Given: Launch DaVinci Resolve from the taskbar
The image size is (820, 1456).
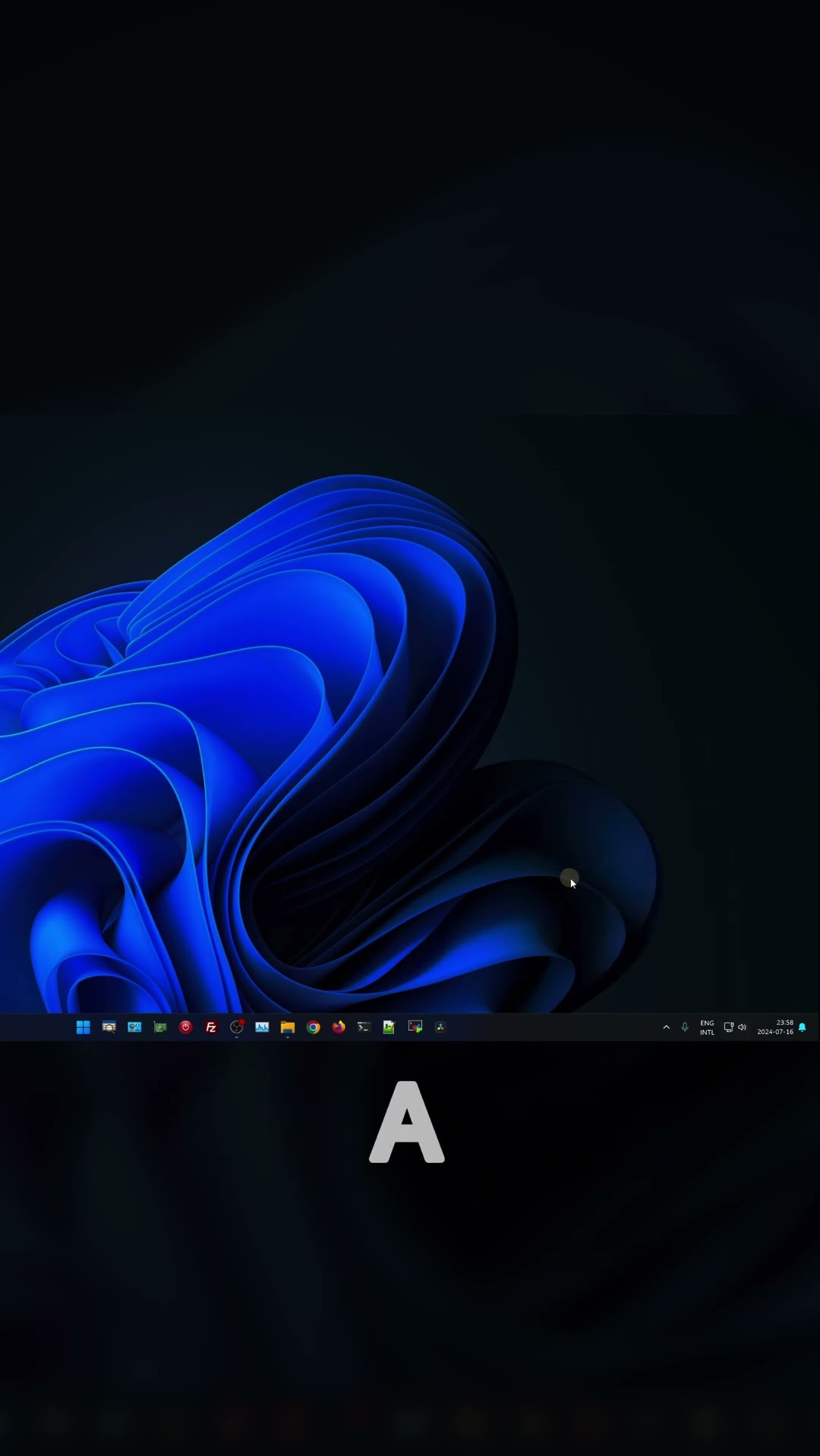Looking at the screenshot, I should pos(440,1027).
